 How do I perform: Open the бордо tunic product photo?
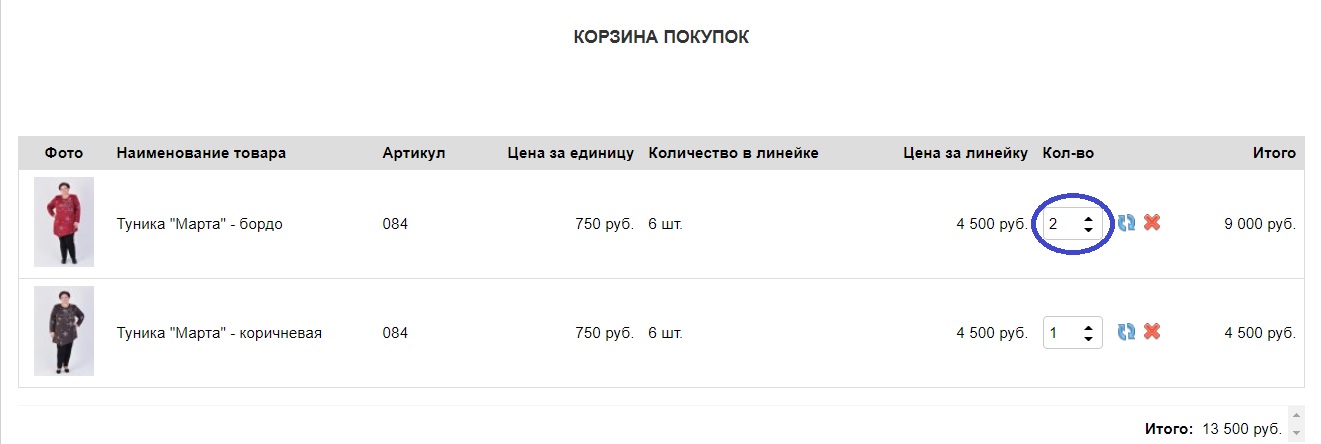64,222
